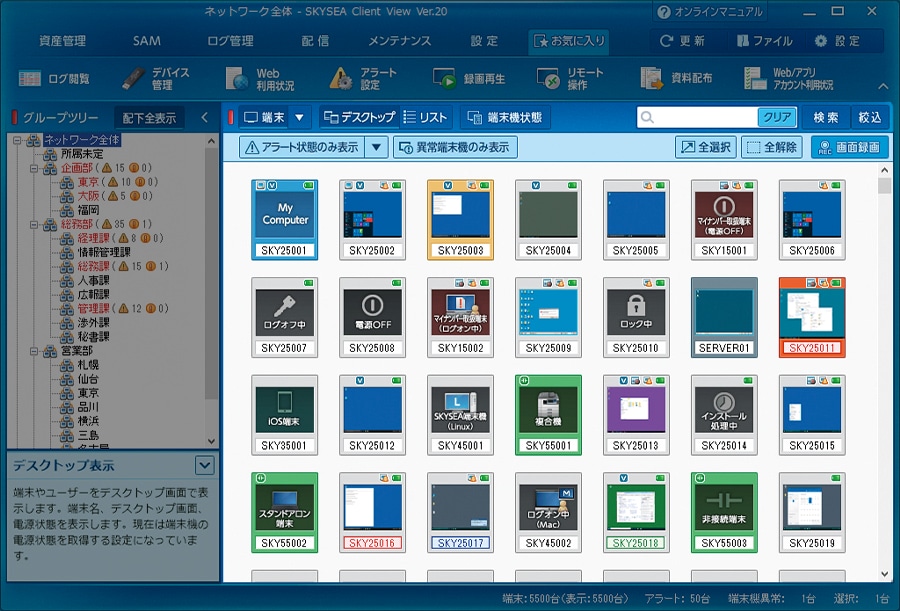Click the 更新 refresh button

coord(682,41)
